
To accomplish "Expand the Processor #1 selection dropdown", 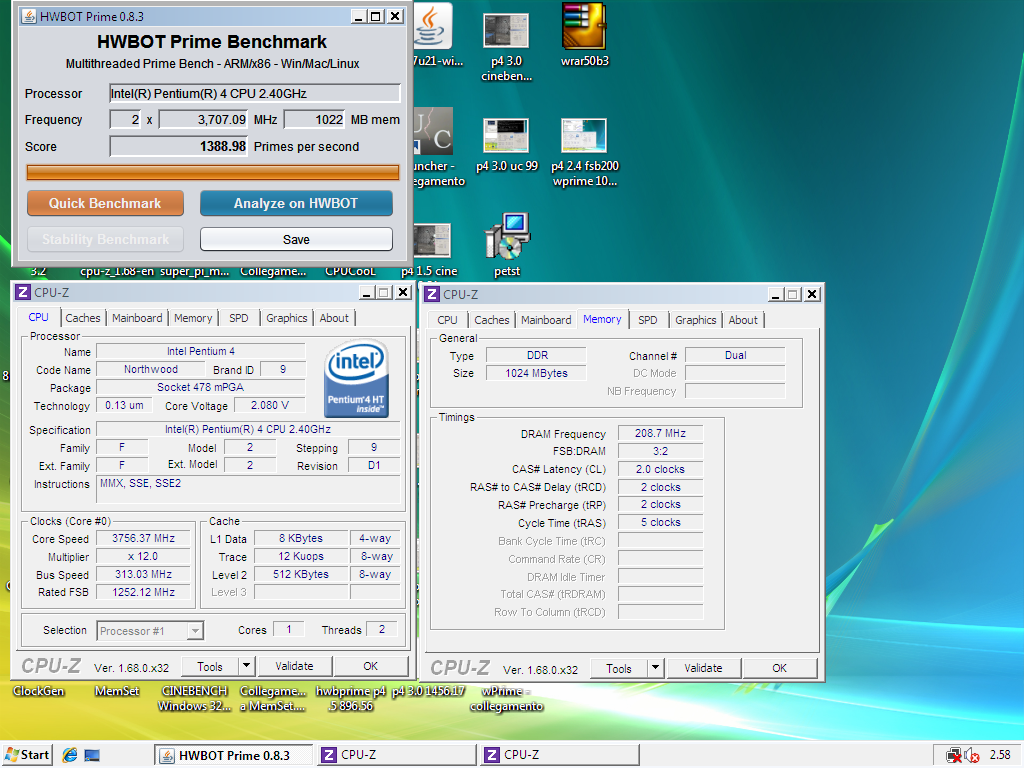I will 195,631.
